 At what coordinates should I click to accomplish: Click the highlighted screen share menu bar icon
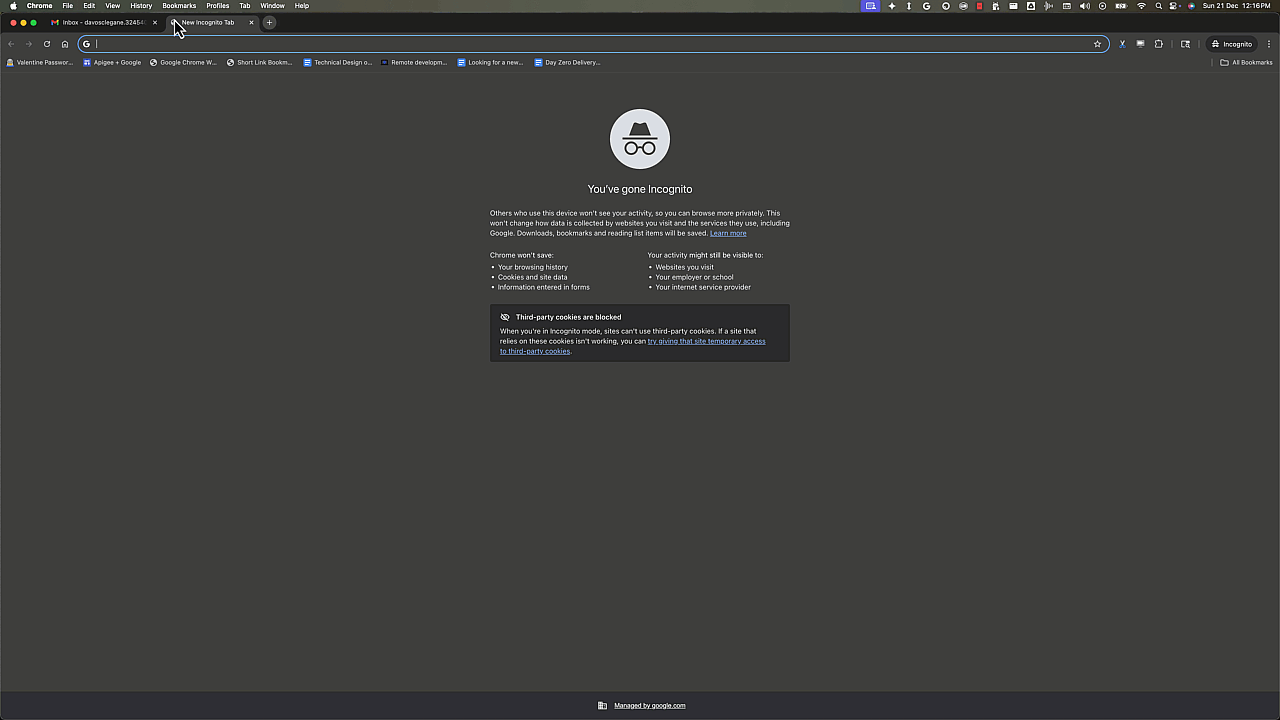coord(870,6)
